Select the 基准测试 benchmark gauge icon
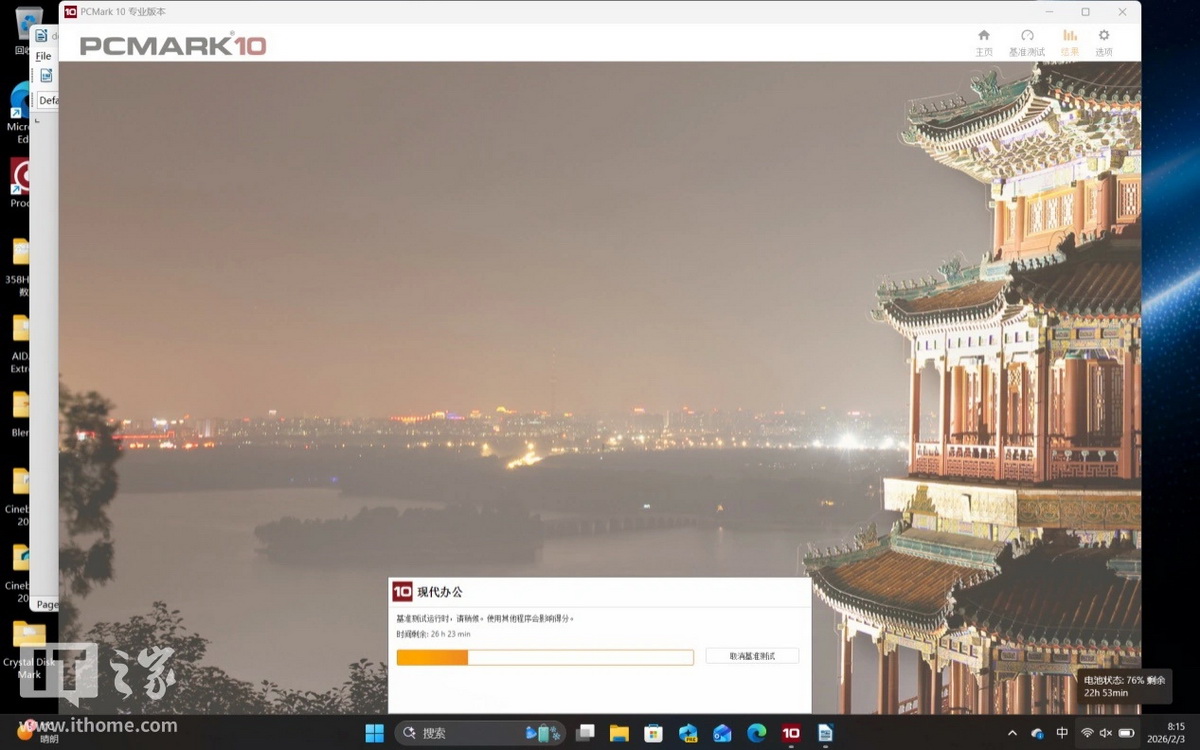This screenshot has height=750, width=1200. click(1026, 42)
